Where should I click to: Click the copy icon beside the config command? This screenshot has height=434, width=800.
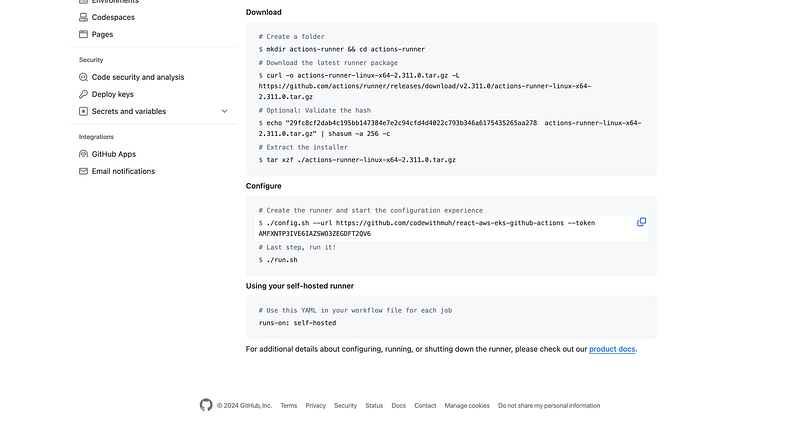(641, 222)
